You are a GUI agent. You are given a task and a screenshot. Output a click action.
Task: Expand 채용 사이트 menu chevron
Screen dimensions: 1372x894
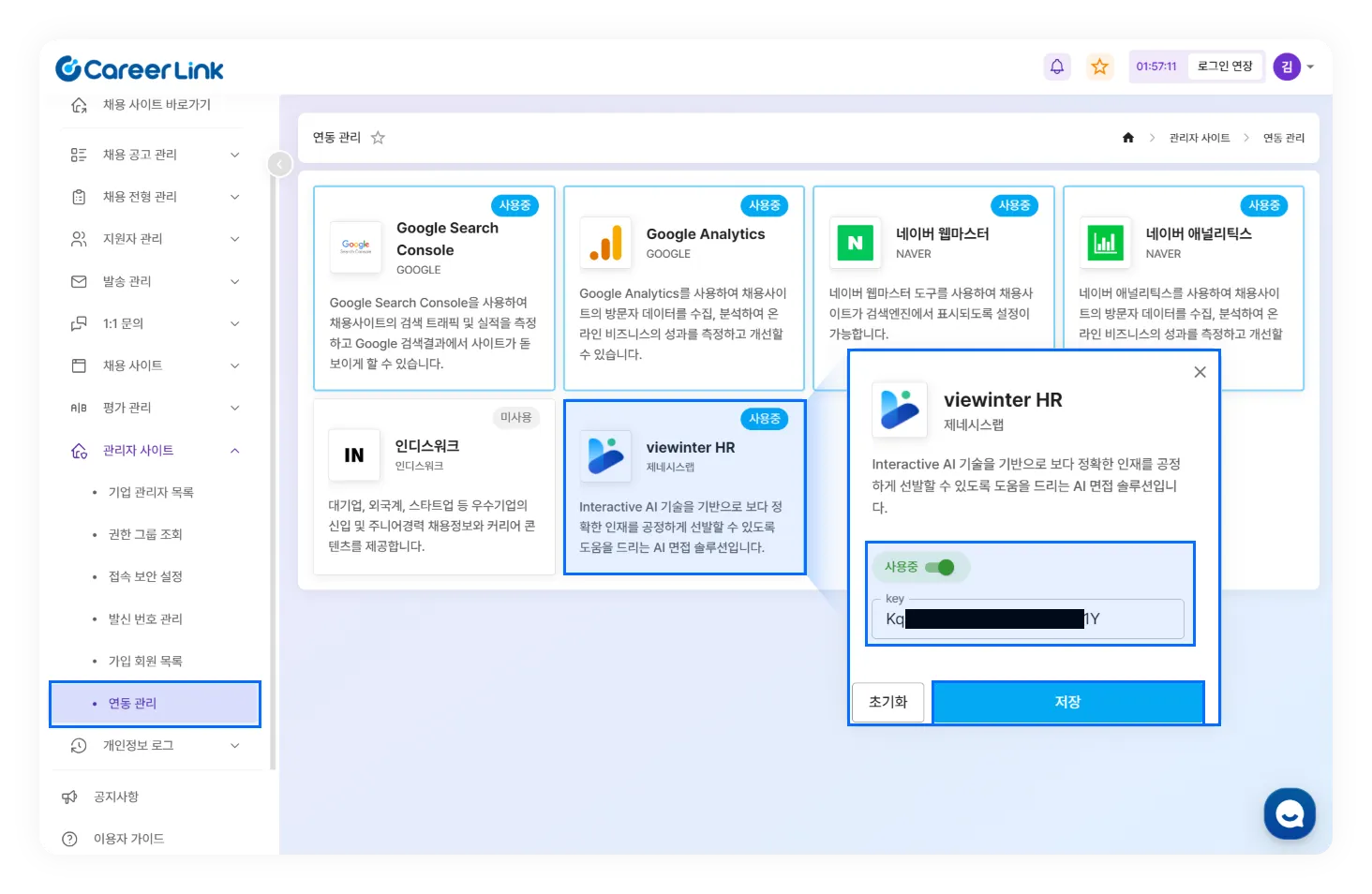click(235, 365)
